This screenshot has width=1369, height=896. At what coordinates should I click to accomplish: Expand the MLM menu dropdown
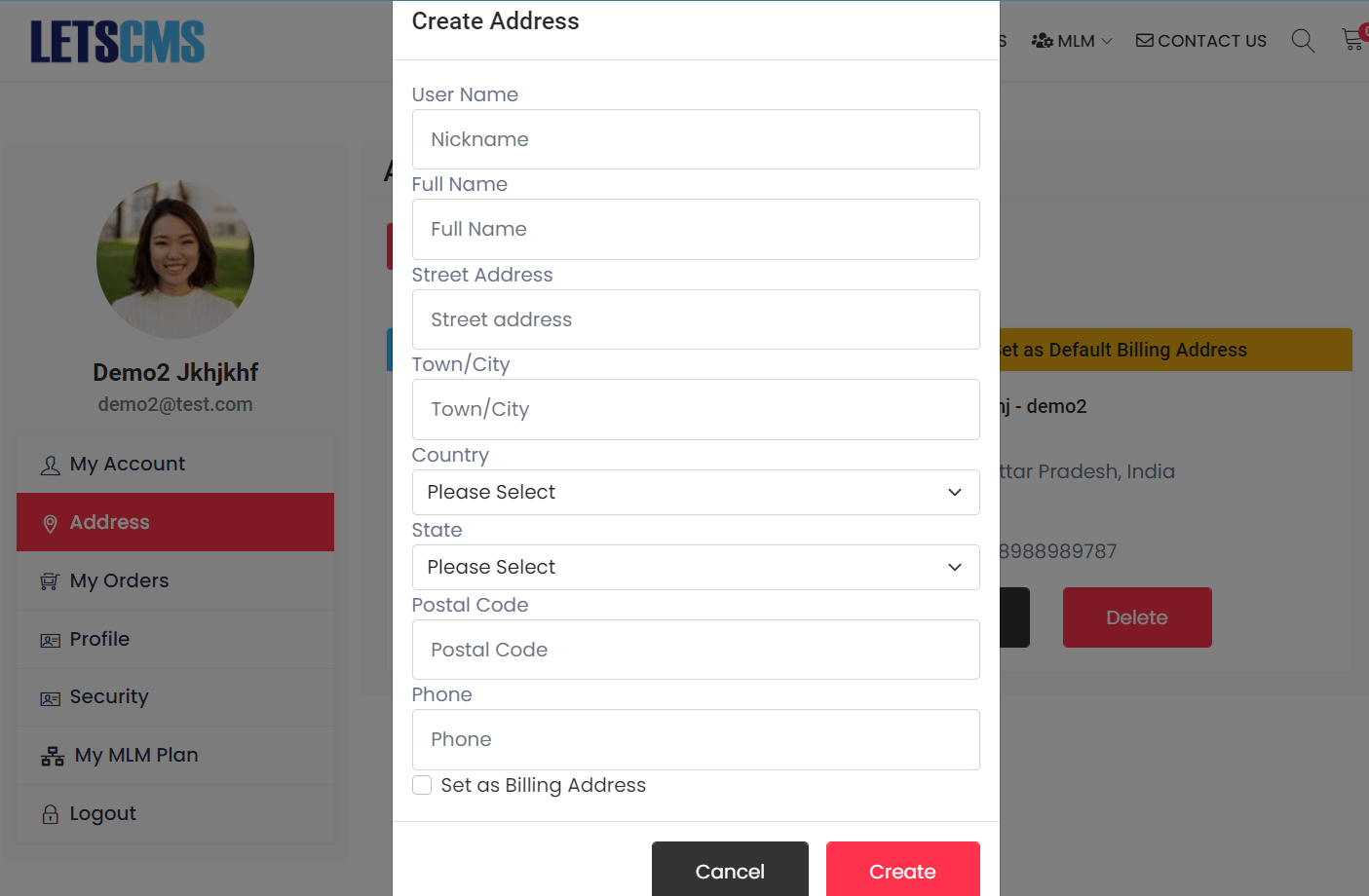(x=1072, y=41)
